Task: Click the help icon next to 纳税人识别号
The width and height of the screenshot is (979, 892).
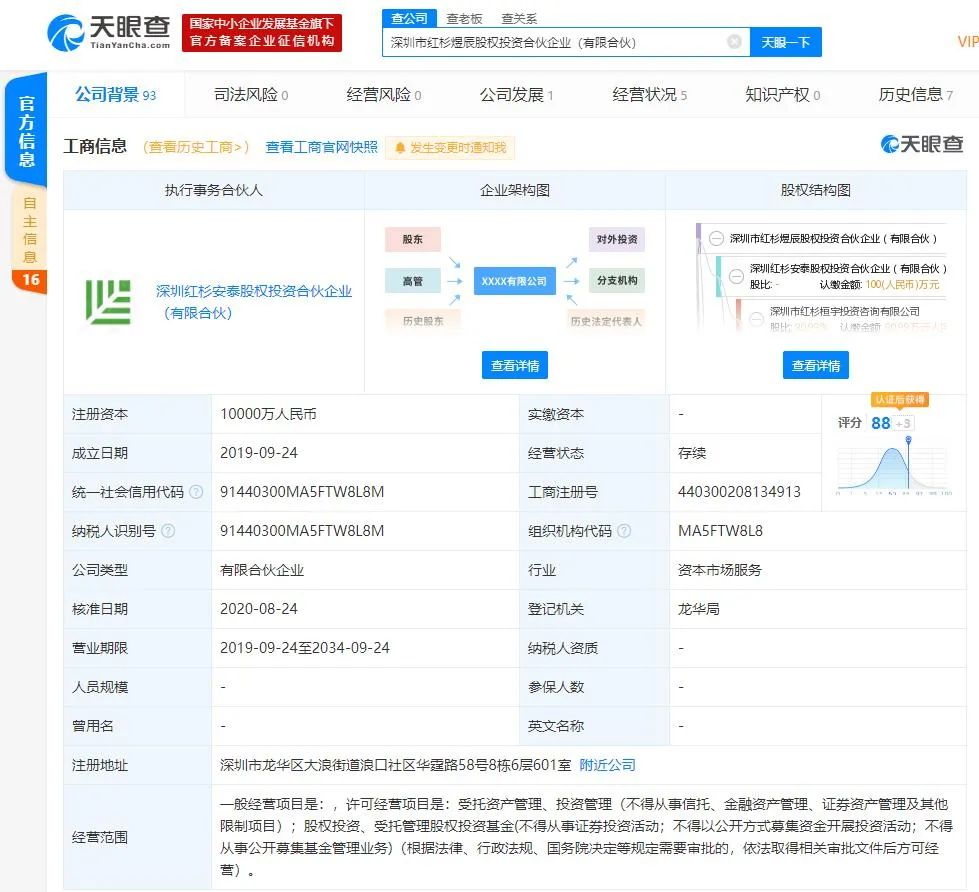Action: tap(168, 531)
